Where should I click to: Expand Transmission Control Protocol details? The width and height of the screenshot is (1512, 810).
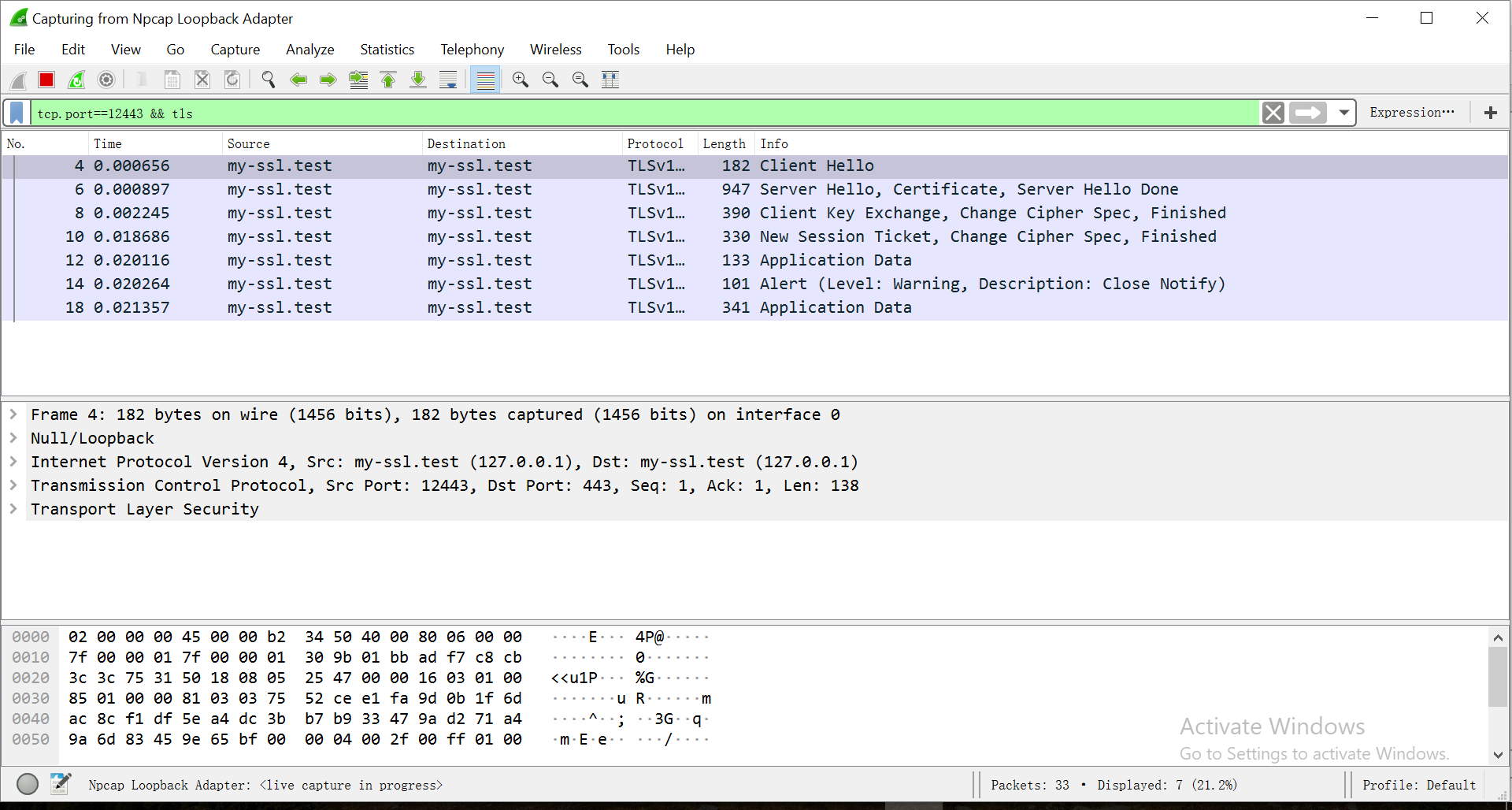click(13, 485)
